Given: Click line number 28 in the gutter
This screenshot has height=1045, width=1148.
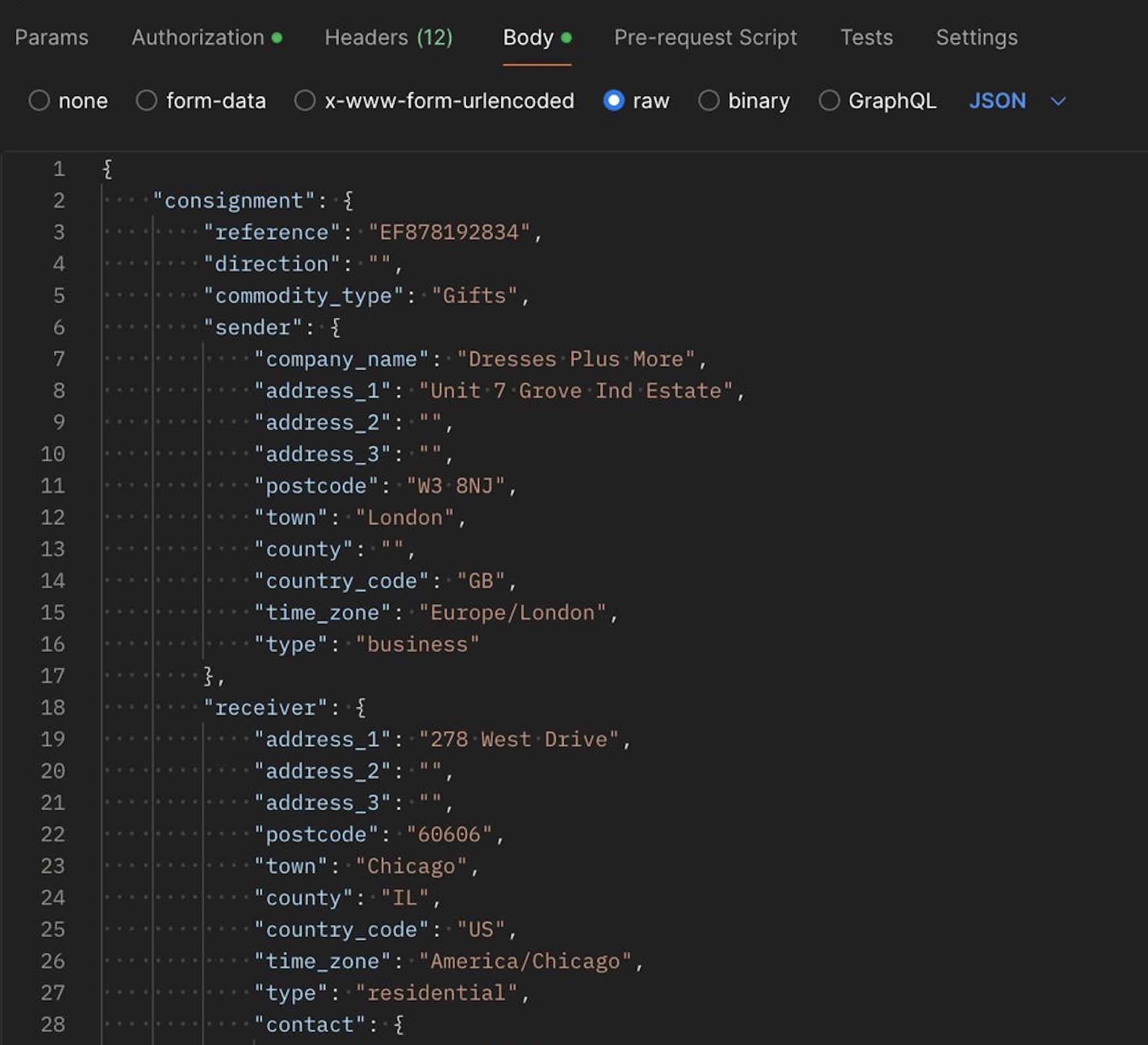Looking at the screenshot, I should point(53,1024).
